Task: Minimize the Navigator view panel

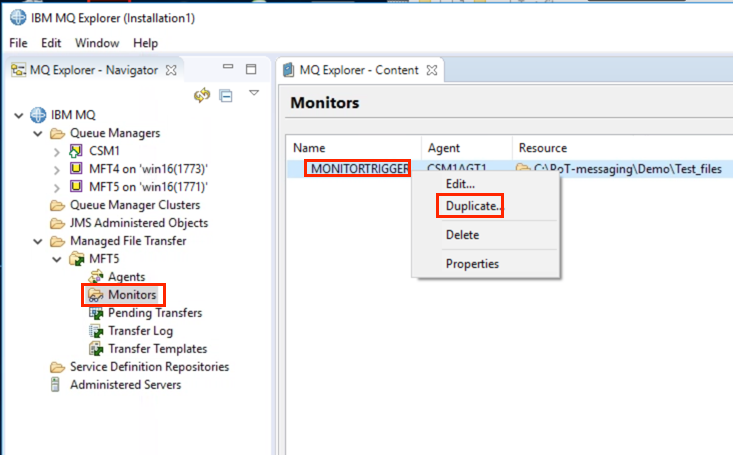Action: coord(228,67)
